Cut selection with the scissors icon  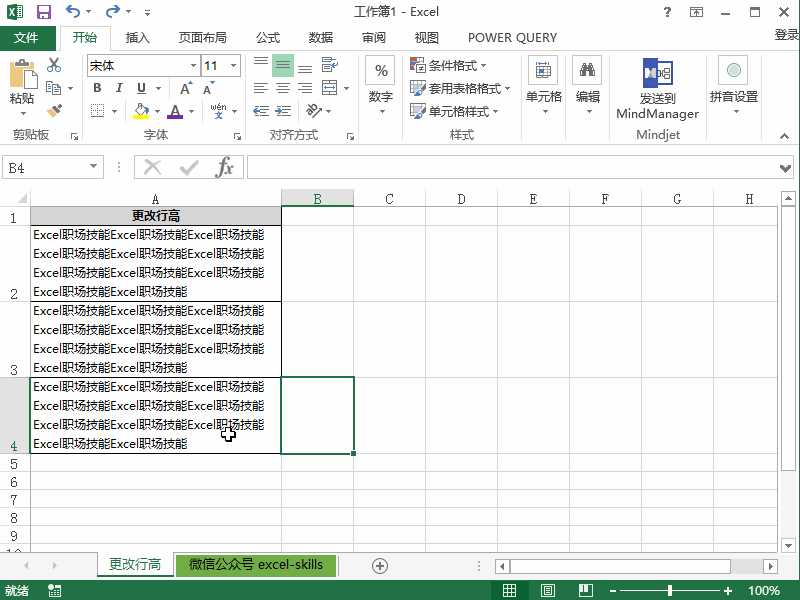coord(54,65)
